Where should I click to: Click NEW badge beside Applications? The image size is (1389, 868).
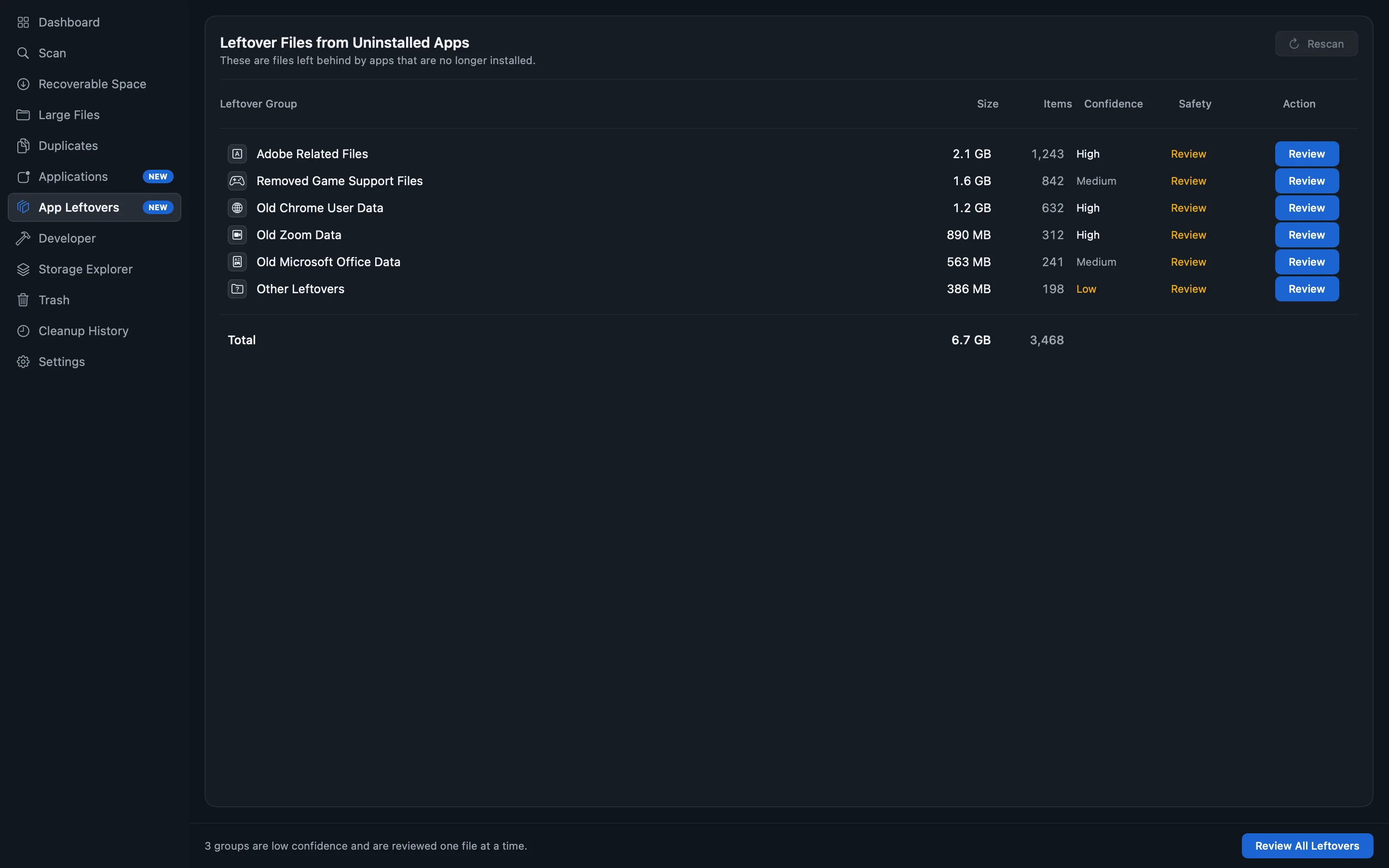pos(158,177)
